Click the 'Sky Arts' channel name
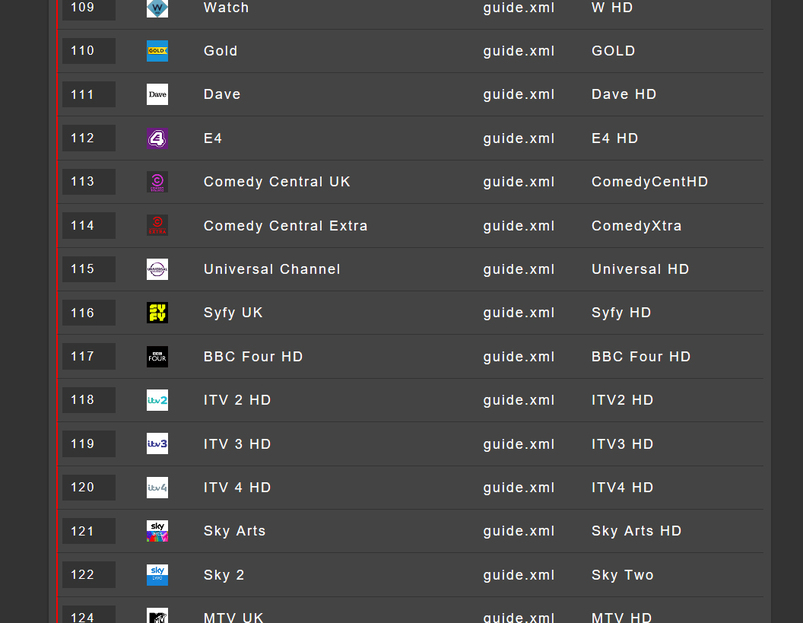The image size is (803, 623). (x=235, y=531)
